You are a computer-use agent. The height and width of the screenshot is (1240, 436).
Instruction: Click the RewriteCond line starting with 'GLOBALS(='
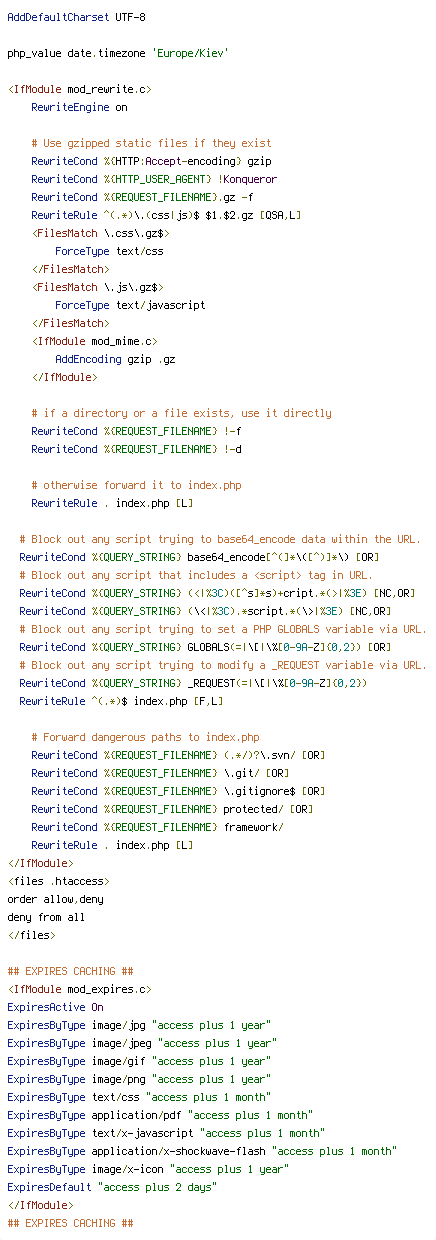(x=205, y=647)
